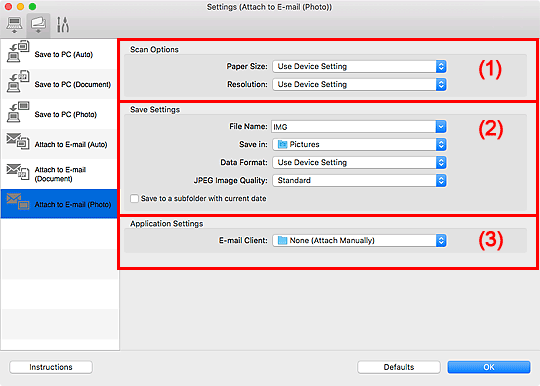Viewport: 540px width, 386px height.
Task: Click the Defaults button
Action: click(399, 367)
